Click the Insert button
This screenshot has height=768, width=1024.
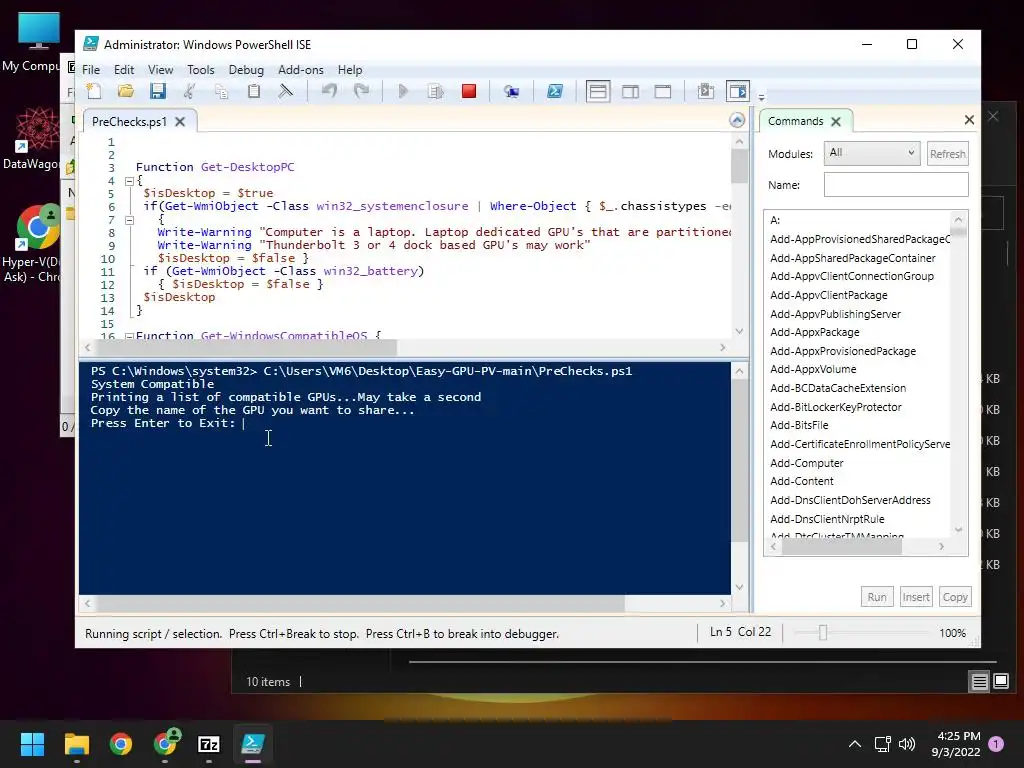[x=916, y=597]
